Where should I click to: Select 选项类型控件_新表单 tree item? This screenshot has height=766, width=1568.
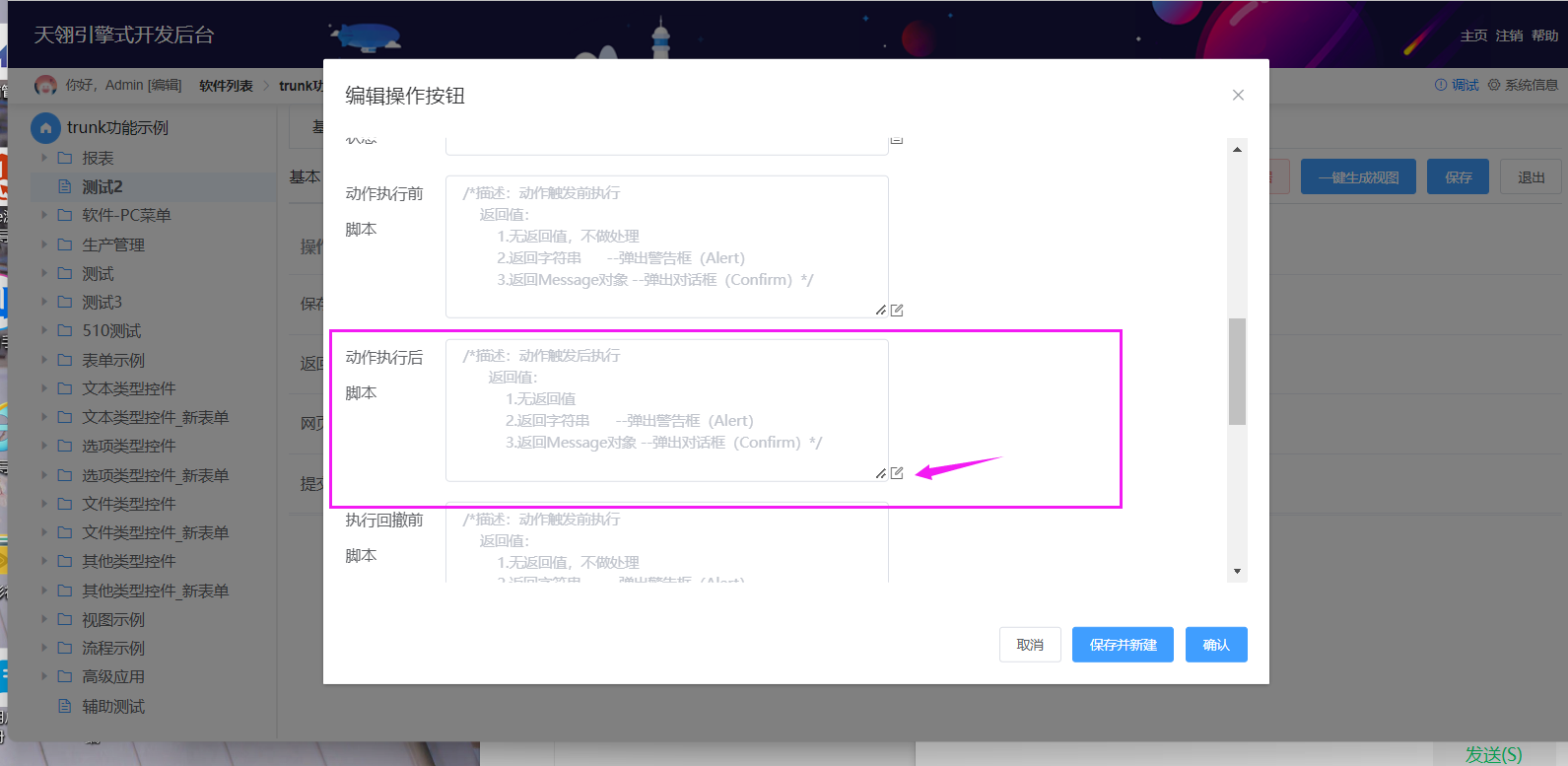click(156, 475)
